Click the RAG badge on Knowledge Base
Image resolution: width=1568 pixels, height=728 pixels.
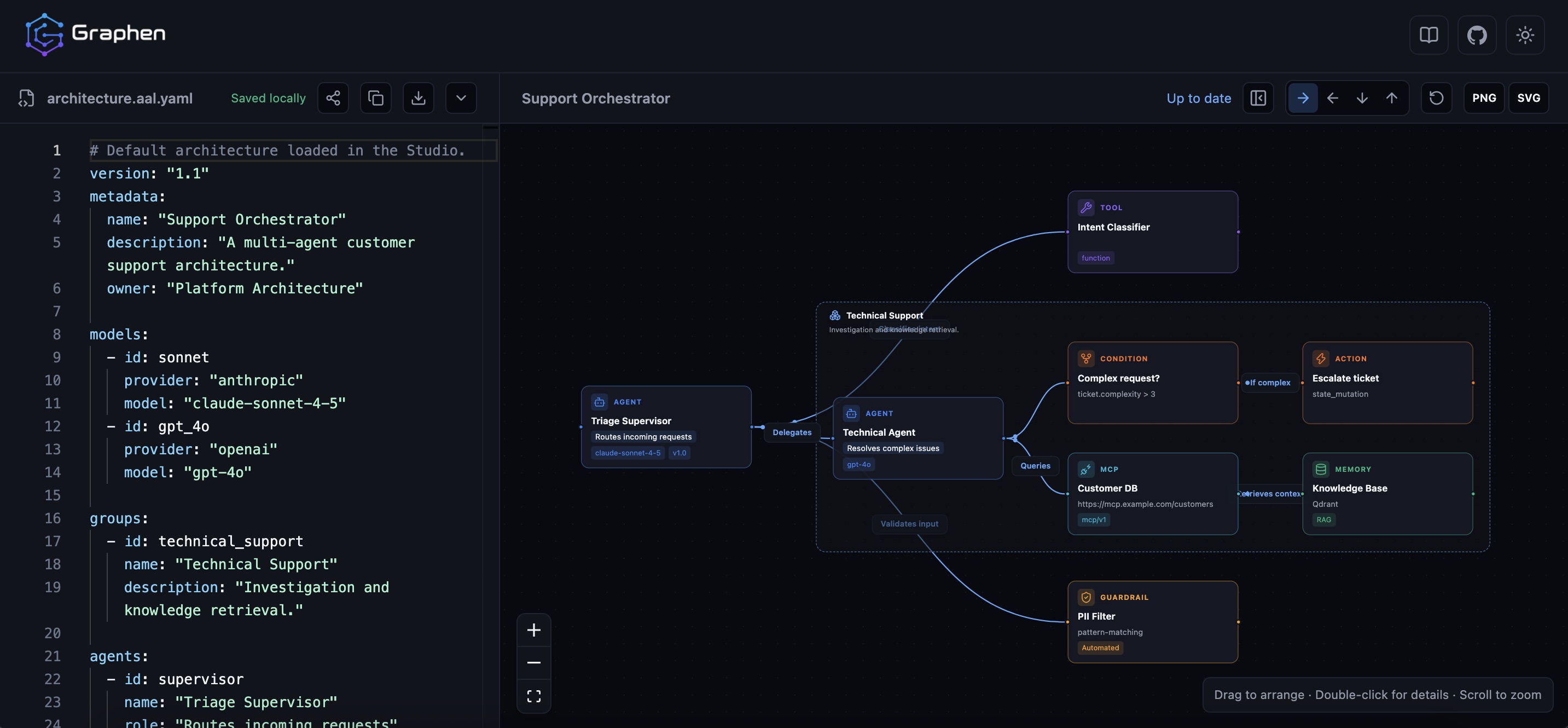click(x=1323, y=520)
